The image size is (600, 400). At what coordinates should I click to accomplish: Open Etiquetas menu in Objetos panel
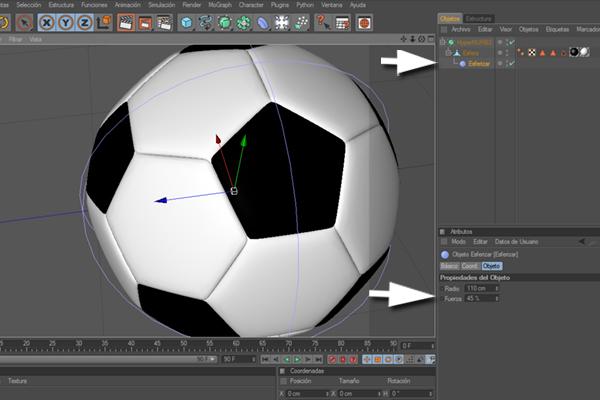557,29
